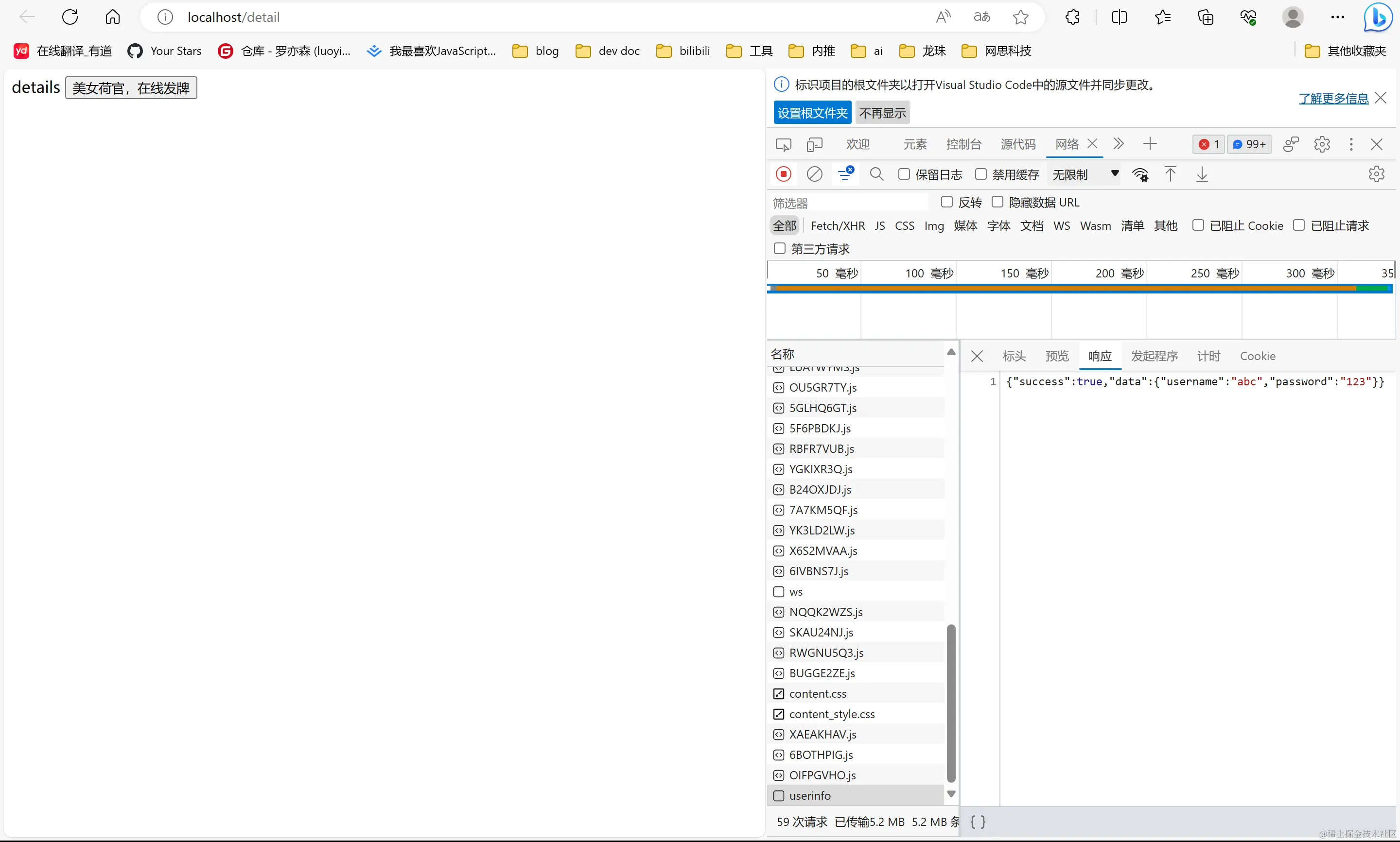
Task: Expand more DevTools tabs chevron
Action: point(1118,143)
